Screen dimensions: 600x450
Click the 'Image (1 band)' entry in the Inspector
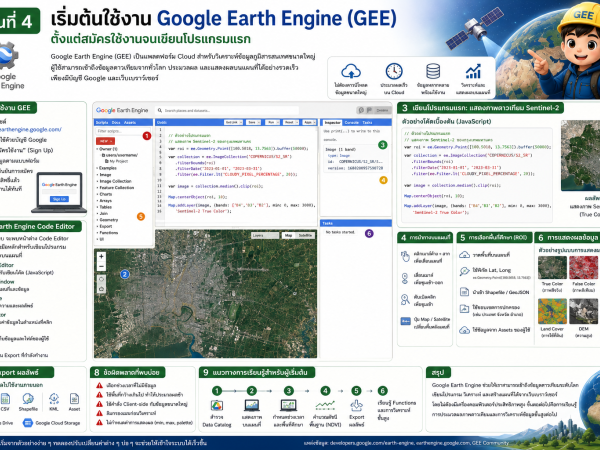(341, 149)
